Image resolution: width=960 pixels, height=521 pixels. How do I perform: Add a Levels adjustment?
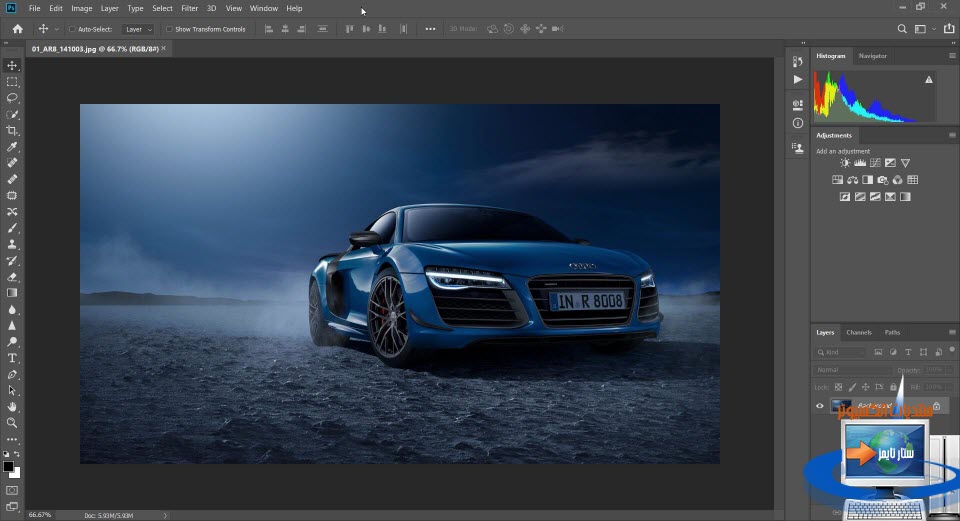click(x=860, y=163)
